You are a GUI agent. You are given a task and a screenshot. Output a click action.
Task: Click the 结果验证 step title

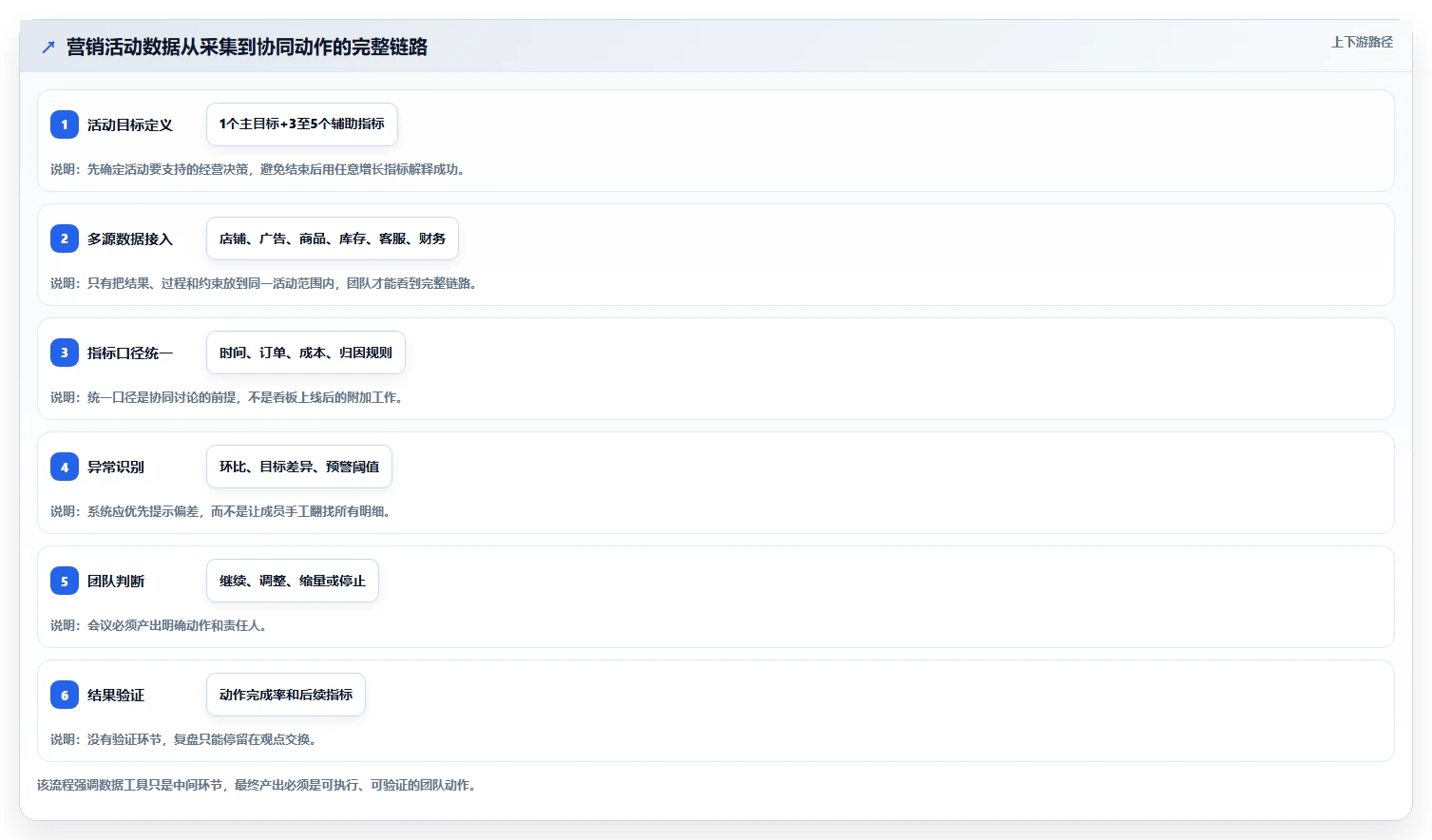click(x=116, y=695)
